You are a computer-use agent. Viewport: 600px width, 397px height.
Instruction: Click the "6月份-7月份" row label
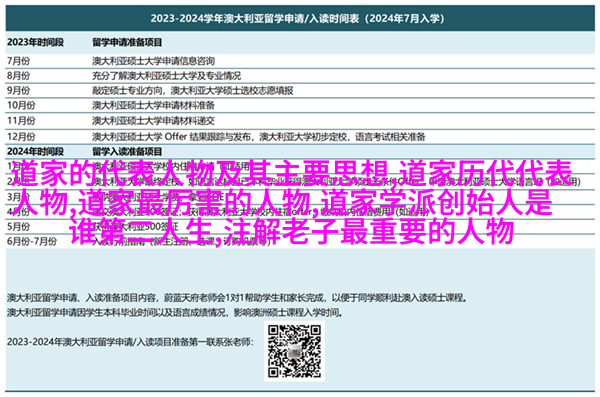(x=32, y=241)
